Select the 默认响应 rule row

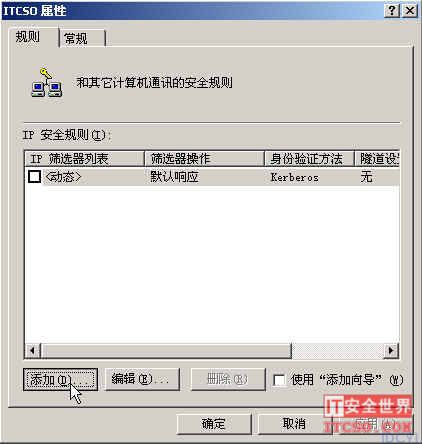(x=213, y=177)
